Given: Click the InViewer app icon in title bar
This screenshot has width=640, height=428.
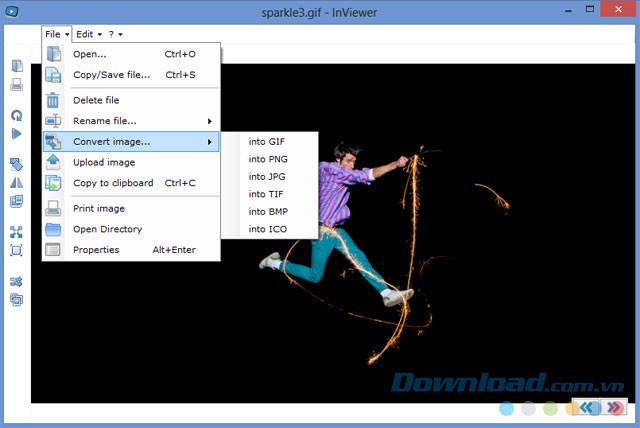Looking at the screenshot, I should (11, 11).
